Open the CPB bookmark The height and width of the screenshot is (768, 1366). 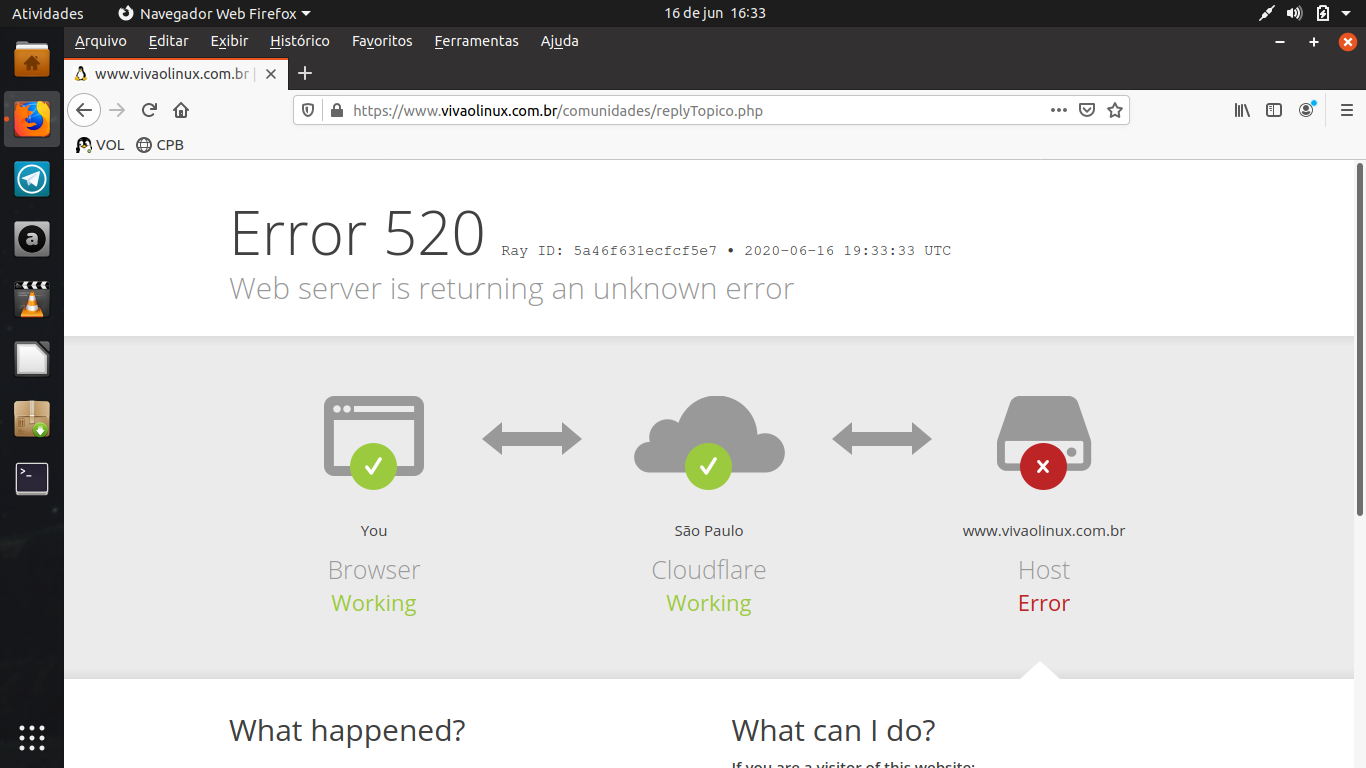click(160, 145)
